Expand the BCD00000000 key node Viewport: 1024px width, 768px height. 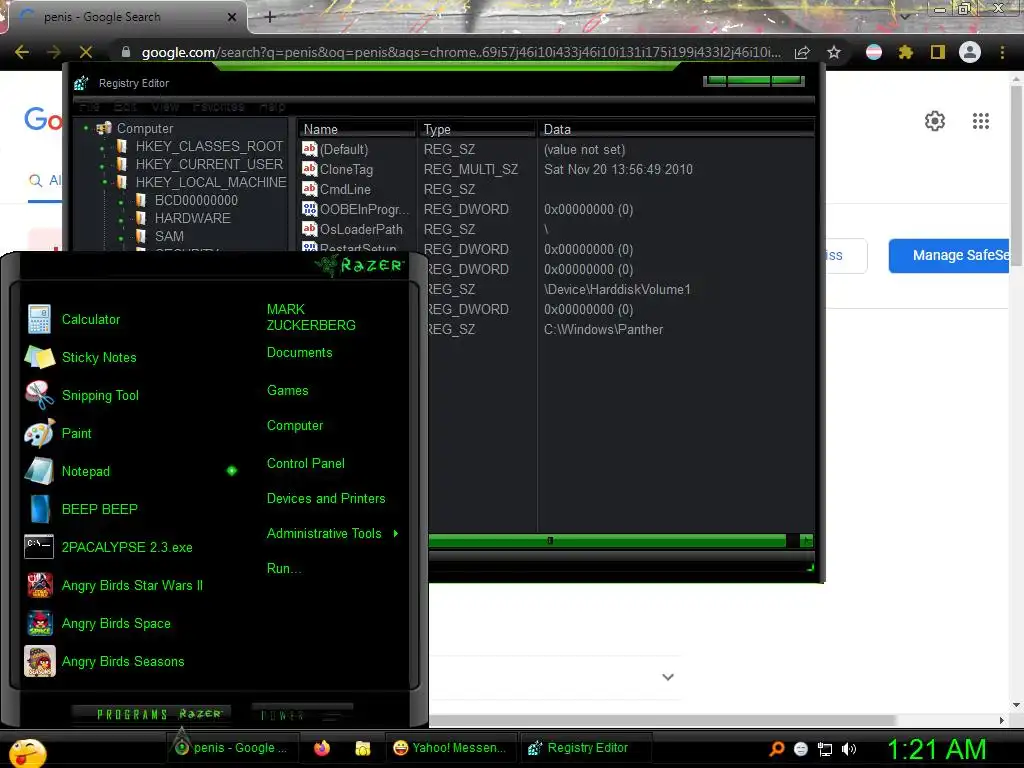click(121, 202)
